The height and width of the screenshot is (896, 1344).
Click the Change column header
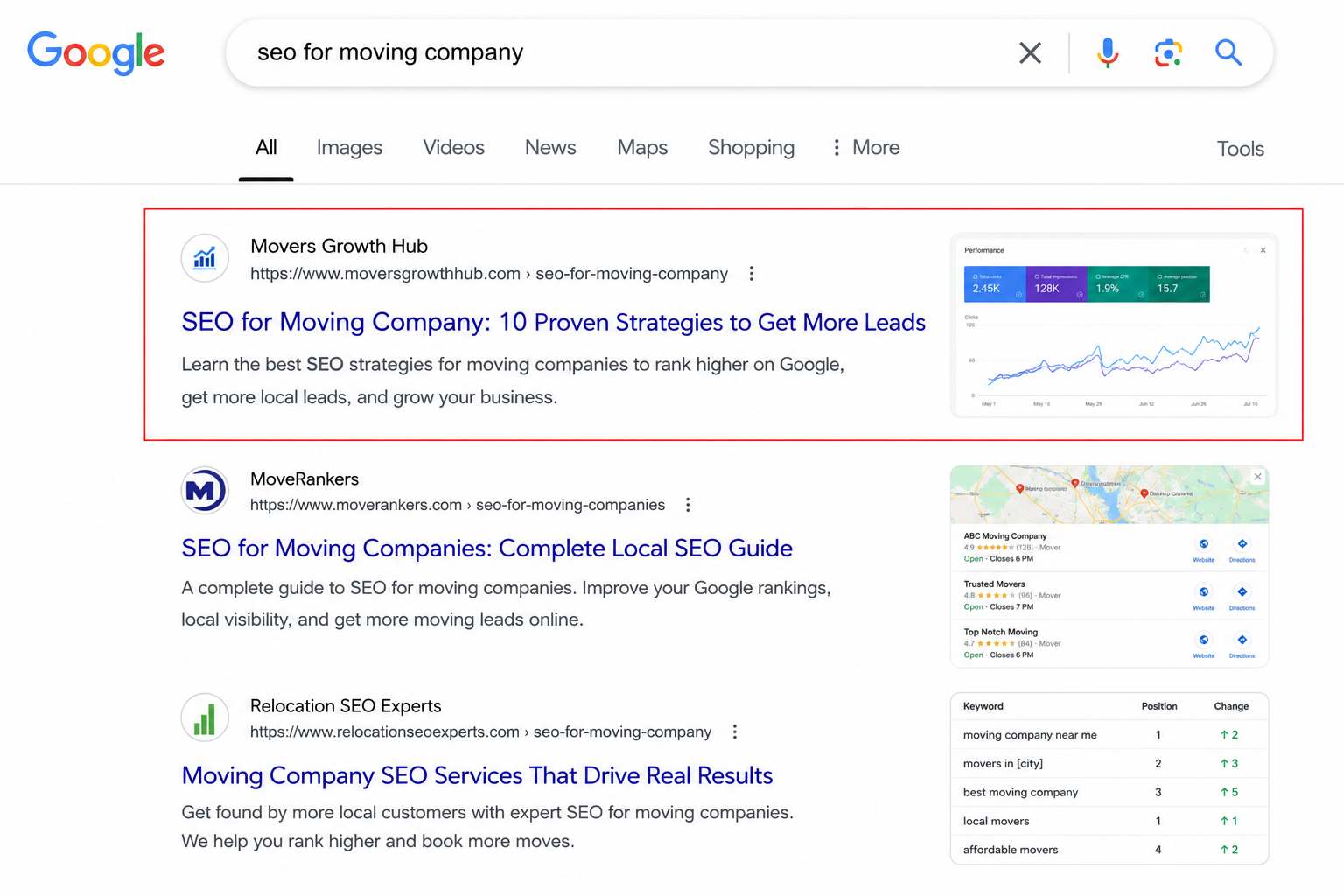(x=1231, y=706)
